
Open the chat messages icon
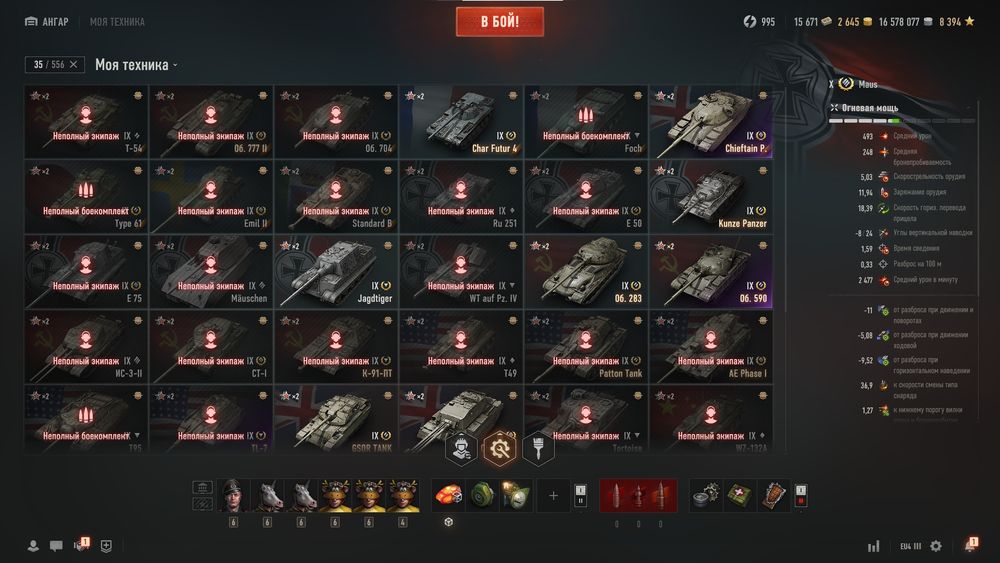(x=56, y=546)
